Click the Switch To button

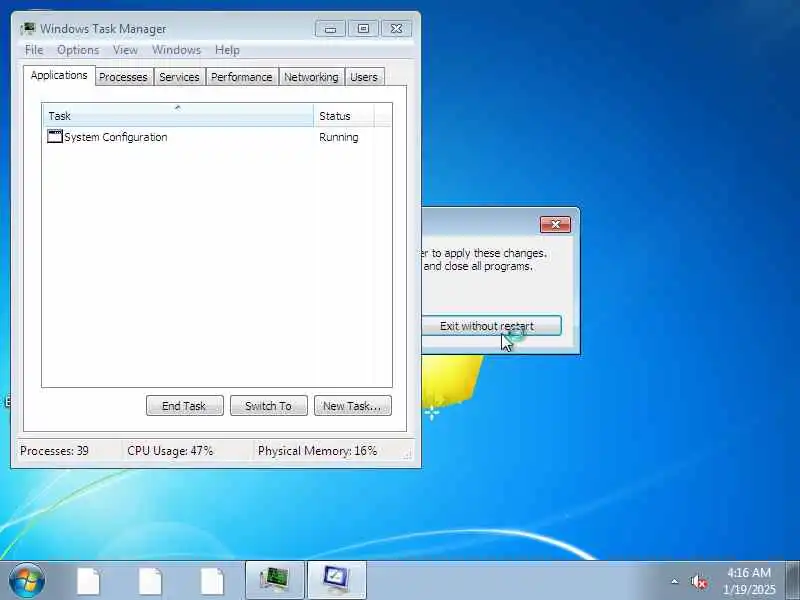[x=269, y=406]
